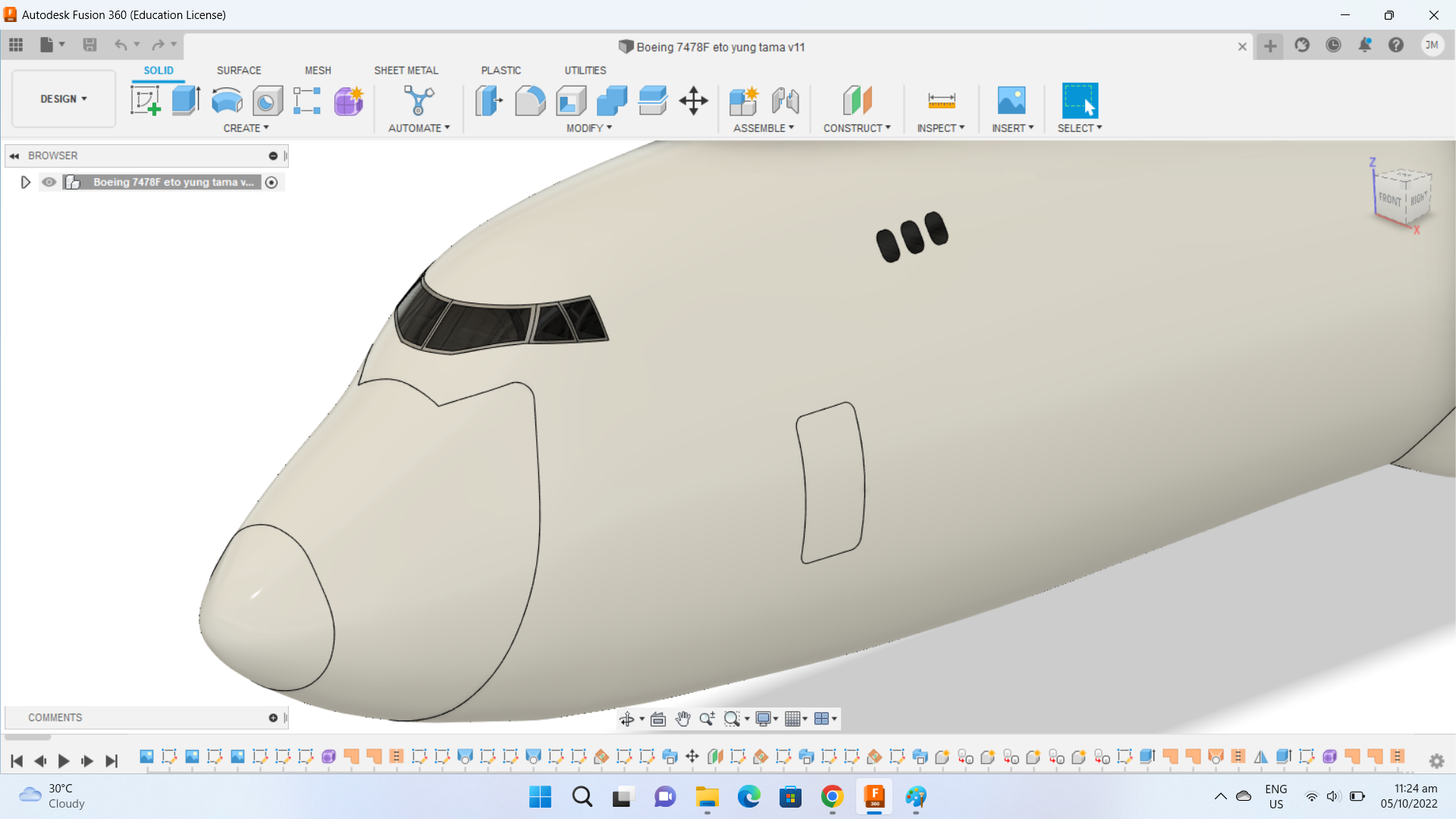This screenshot has height=819, width=1456.
Task: Expand the Boeing 7478F tree node
Action: [x=25, y=182]
